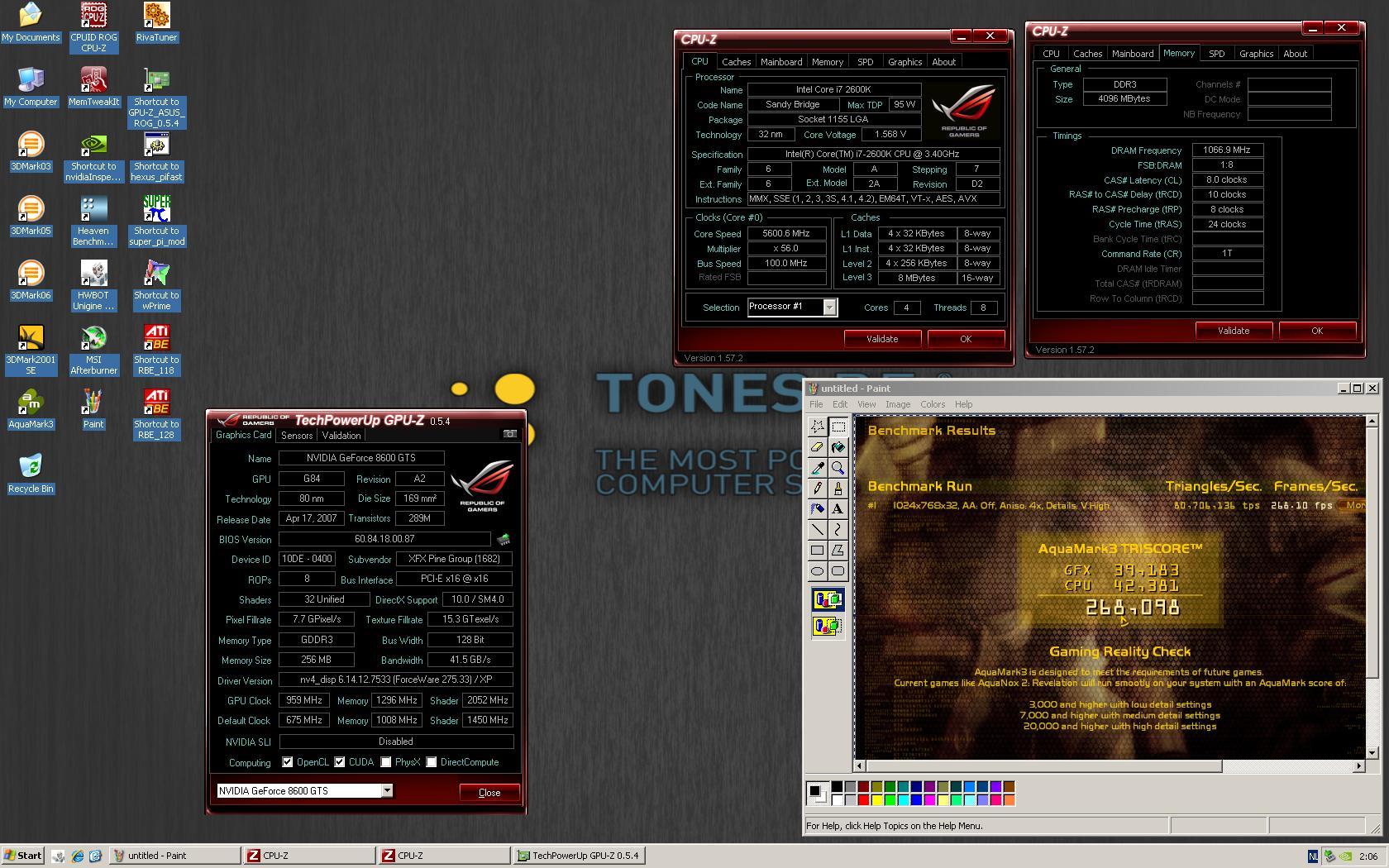This screenshot has height=868, width=1389.
Task: Open the Graphics tab in CPU-Z Memory window
Action: point(1256,54)
